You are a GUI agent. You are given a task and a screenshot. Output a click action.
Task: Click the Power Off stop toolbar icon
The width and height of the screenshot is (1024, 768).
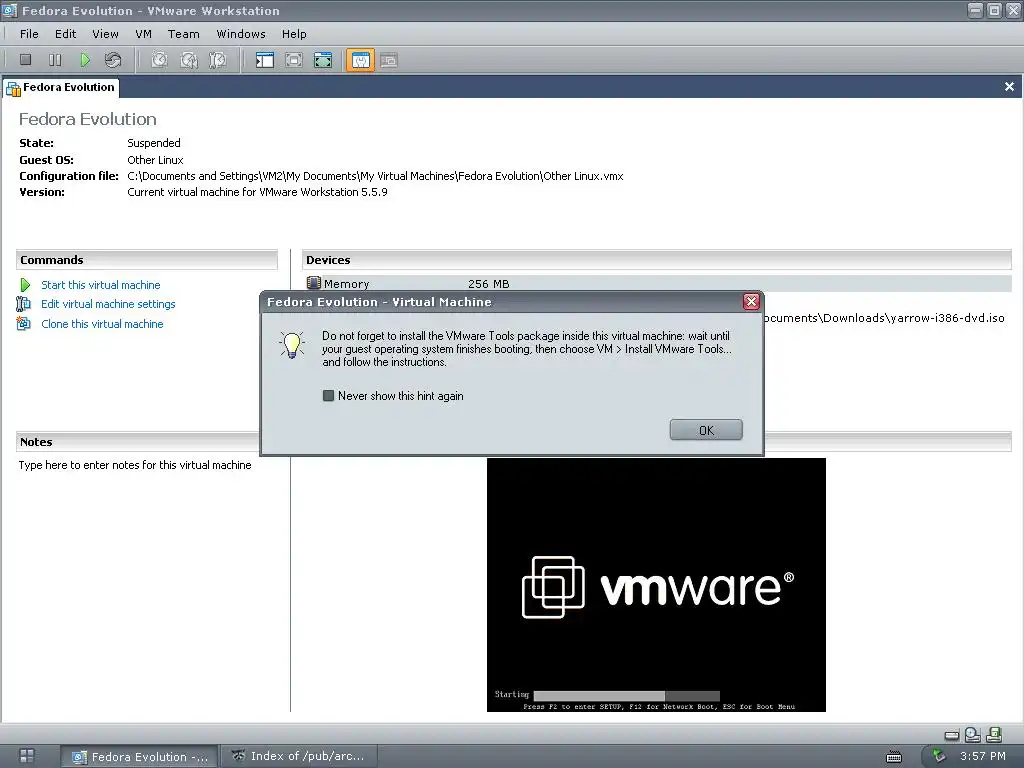(x=25, y=60)
